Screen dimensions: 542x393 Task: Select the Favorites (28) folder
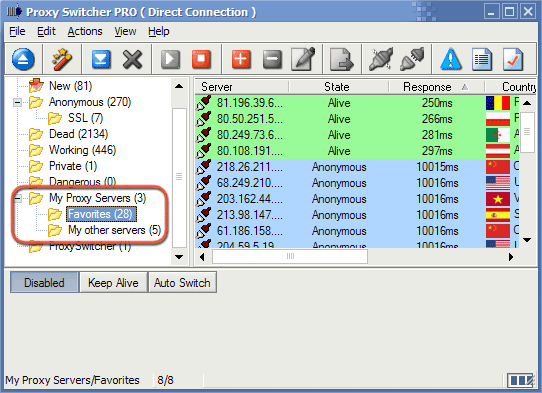pos(101,214)
